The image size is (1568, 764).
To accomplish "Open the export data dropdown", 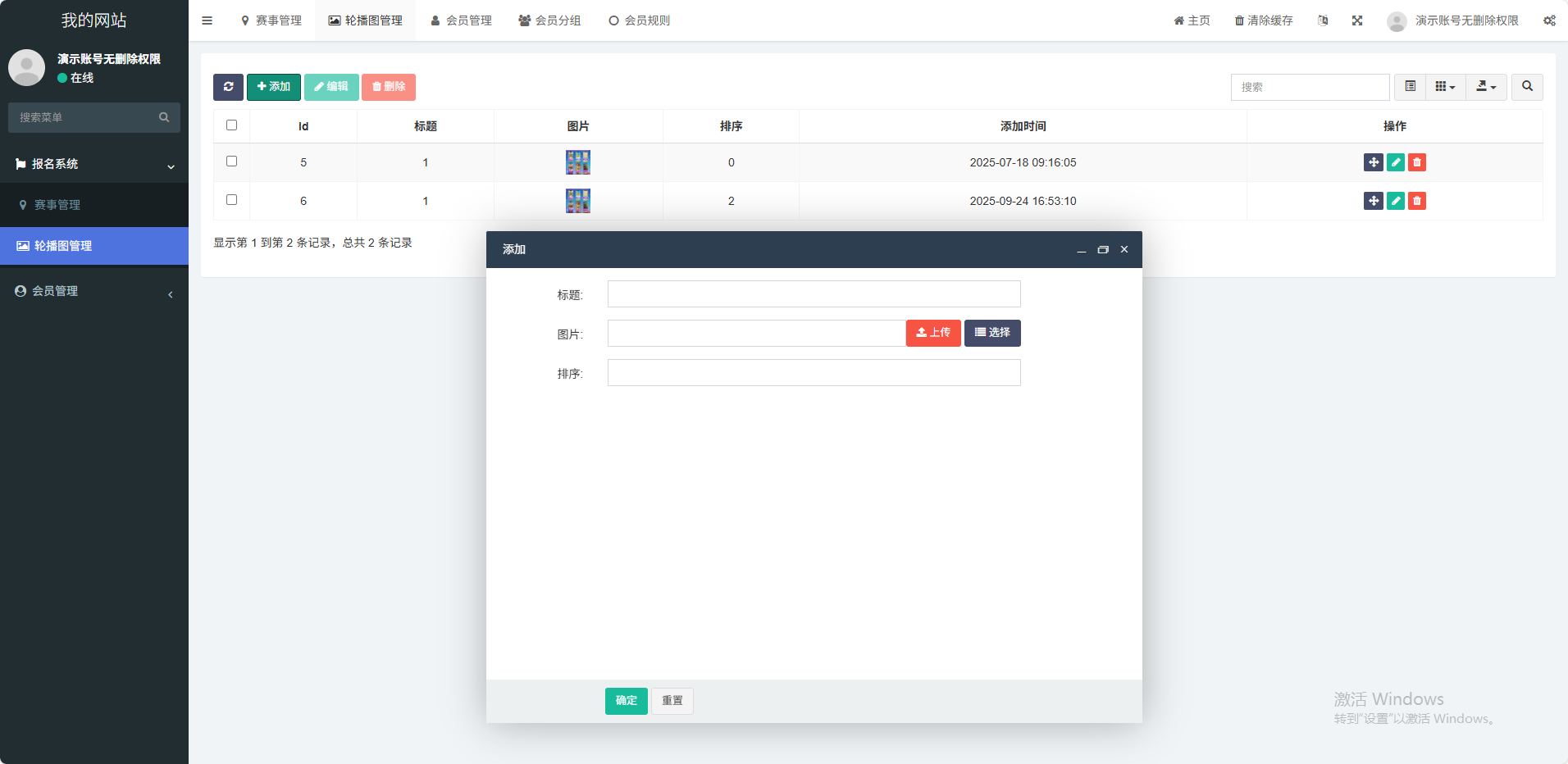I will tap(1486, 87).
